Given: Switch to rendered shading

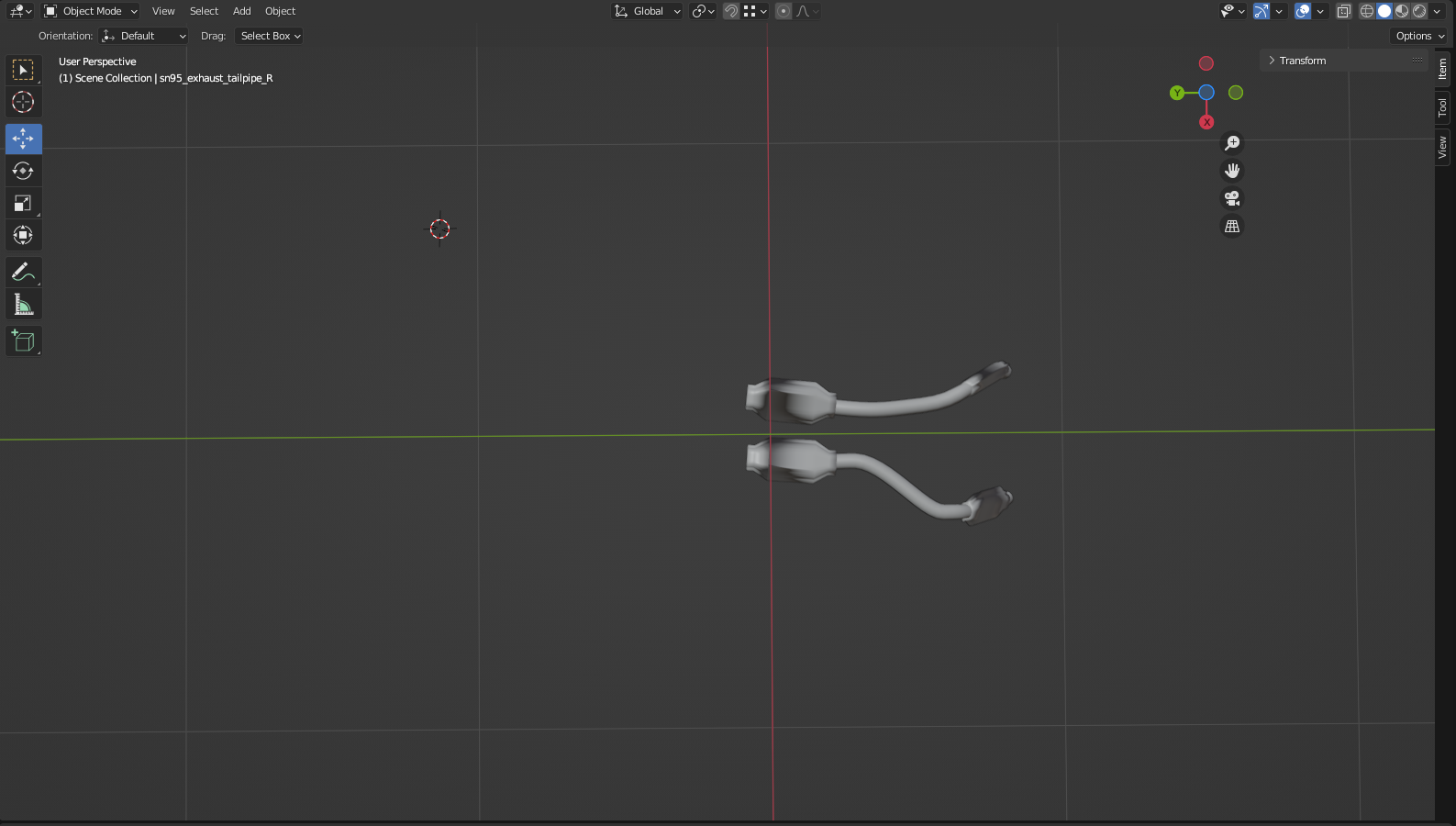Looking at the screenshot, I should click(1419, 11).
